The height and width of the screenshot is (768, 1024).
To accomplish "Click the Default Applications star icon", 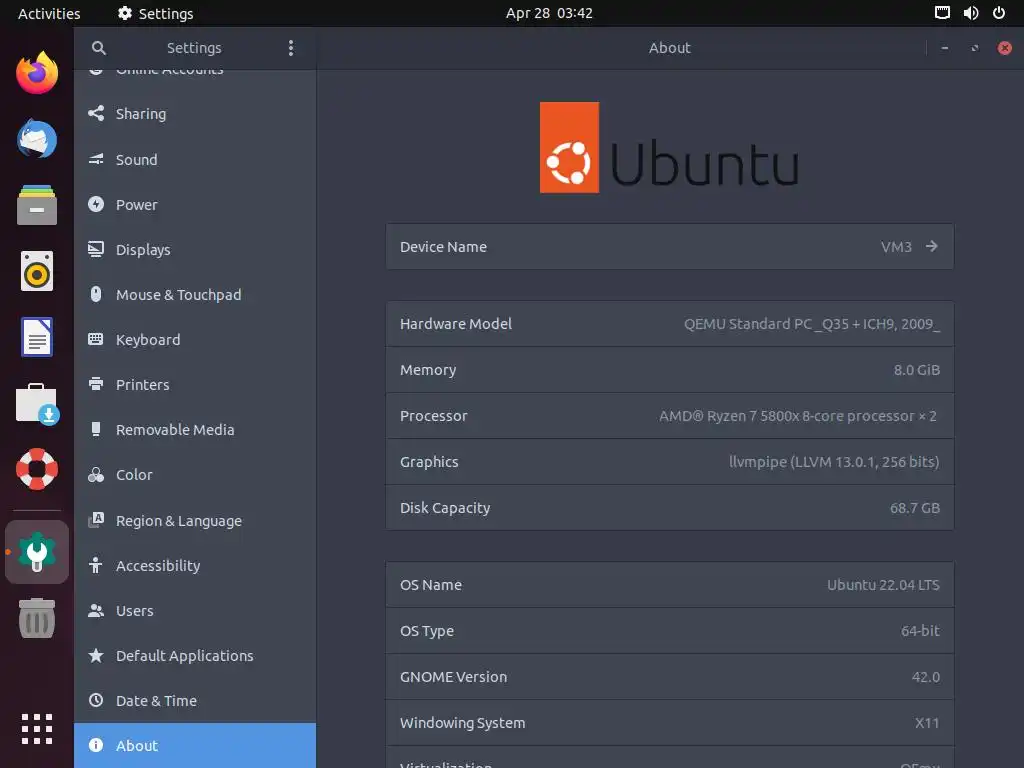I will (96, 656).
